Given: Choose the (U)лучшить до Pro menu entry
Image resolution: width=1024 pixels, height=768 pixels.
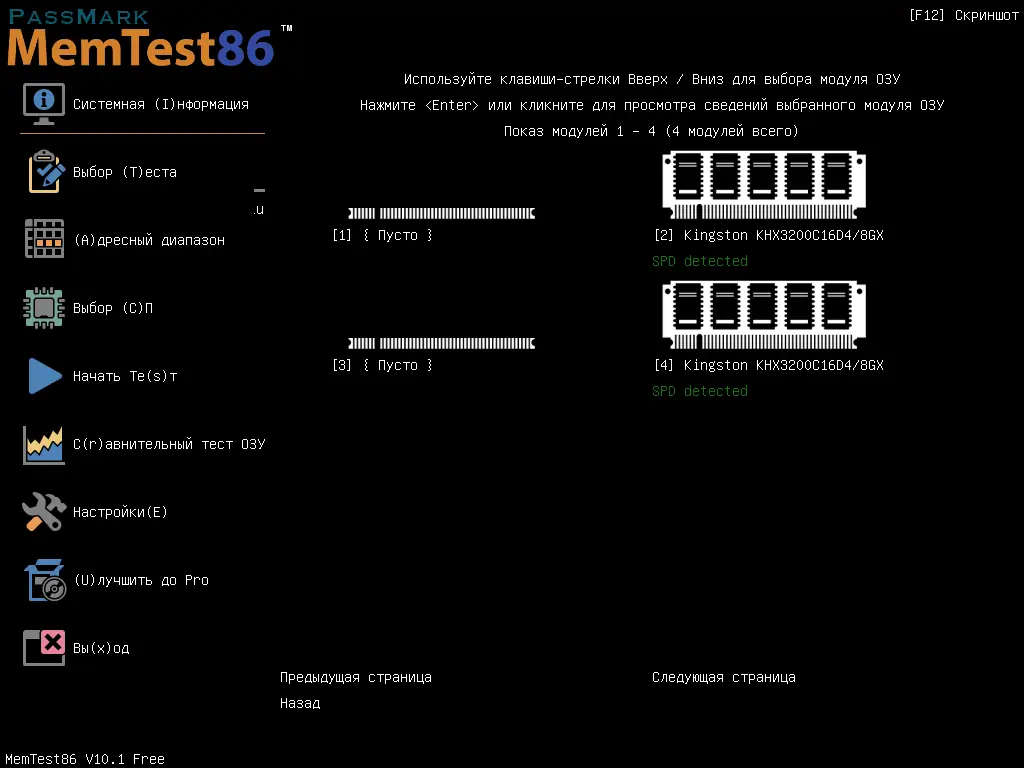Looking at the screenshot, I should point(141,580).
